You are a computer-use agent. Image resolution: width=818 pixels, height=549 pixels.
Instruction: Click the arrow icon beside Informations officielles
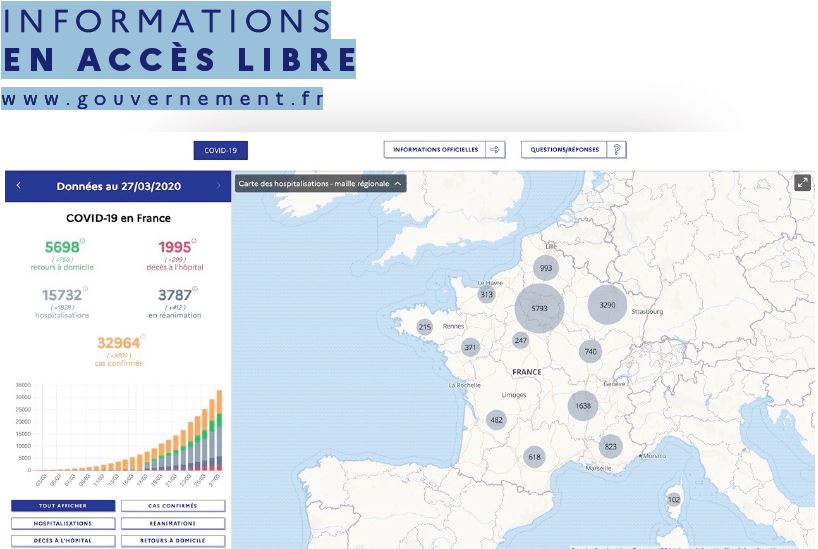495,150
